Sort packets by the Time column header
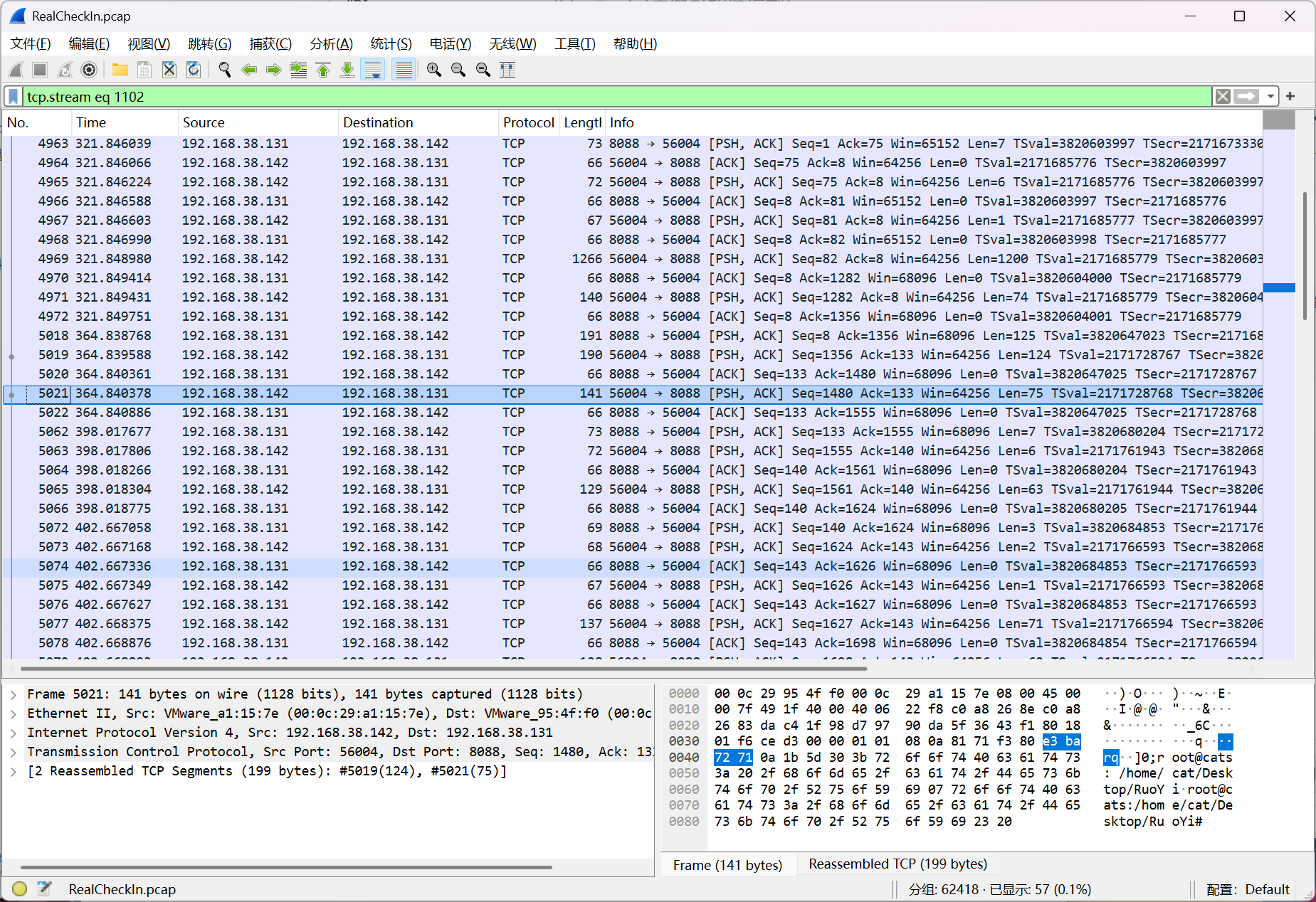This screenshot has width=1316, height=902. click(x=125, y=122)
